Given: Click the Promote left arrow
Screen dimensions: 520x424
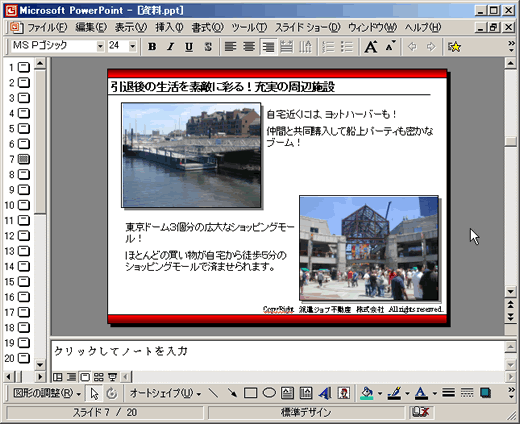Looking at the screenshot, I should point(412,47).
